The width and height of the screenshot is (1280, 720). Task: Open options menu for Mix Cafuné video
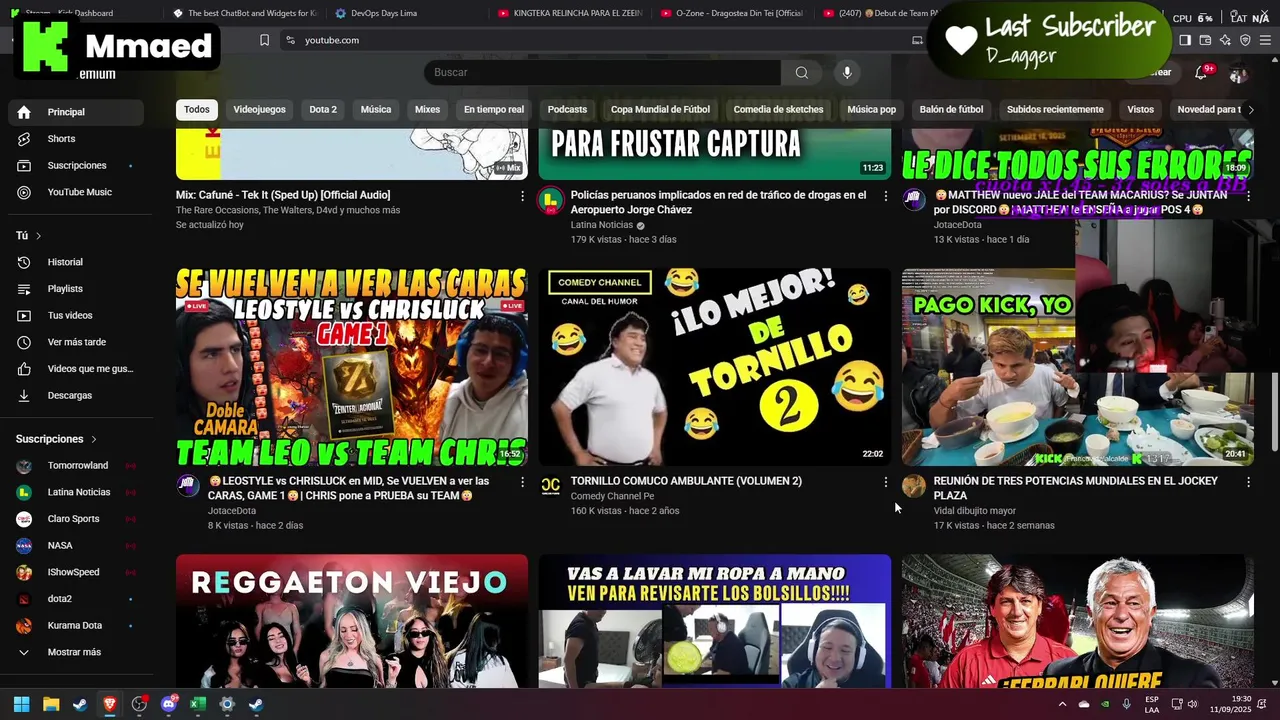pyautogui.click(x=522, y=196)
